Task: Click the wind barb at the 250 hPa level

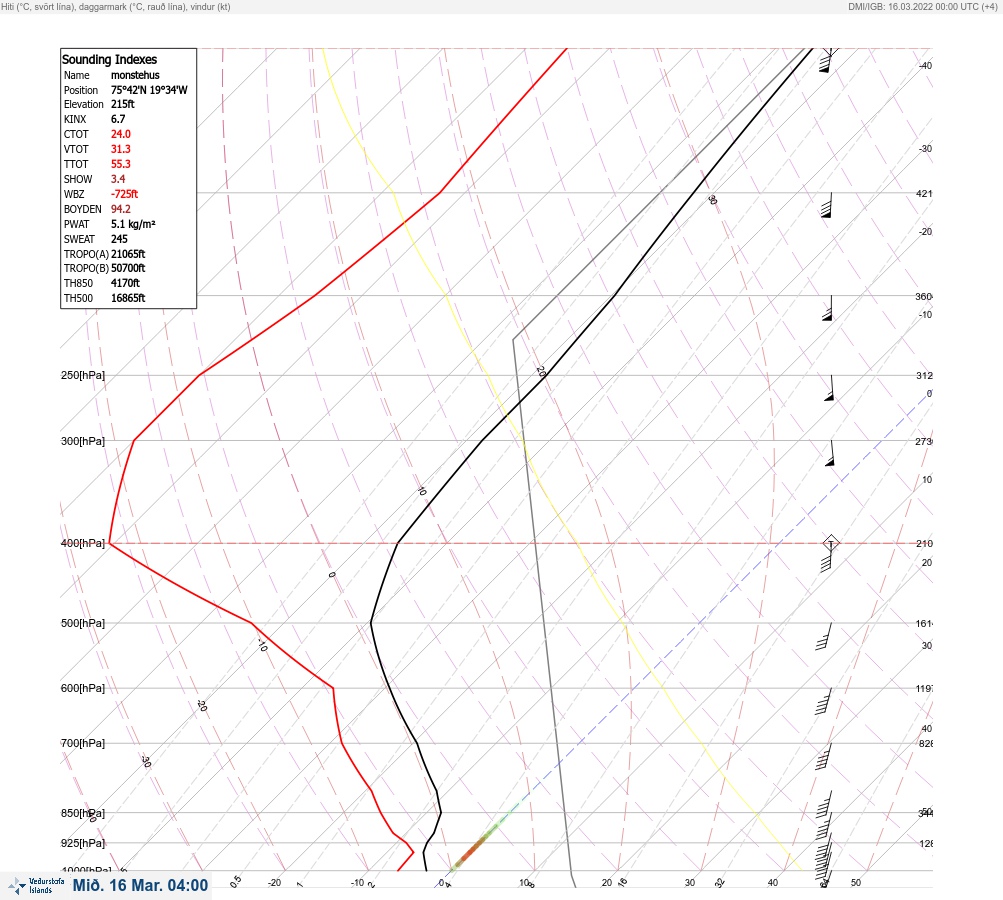Action: coord(830,388)
